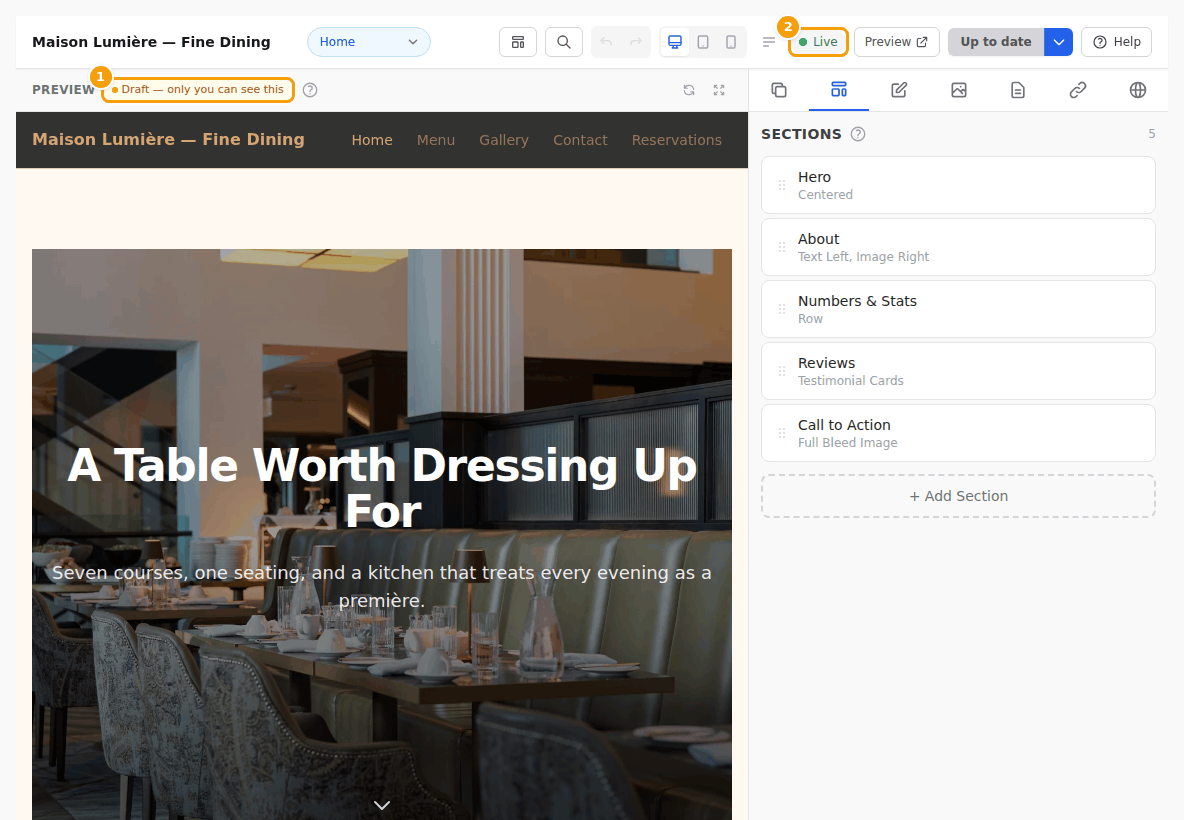
Task: Switch preview to mobile phone view
Action: [731, 42]
